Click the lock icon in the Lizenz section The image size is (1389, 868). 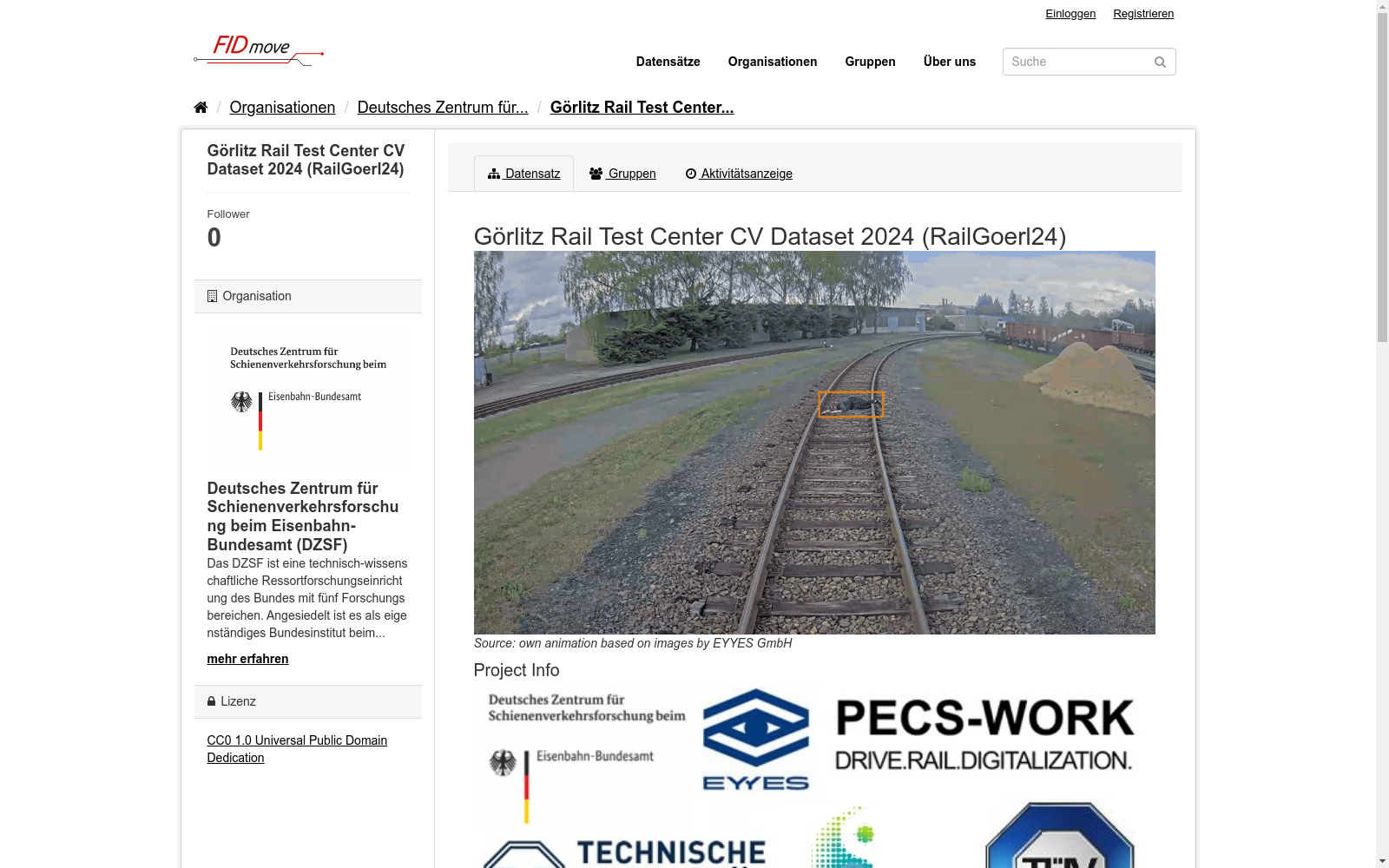[211, 700]
